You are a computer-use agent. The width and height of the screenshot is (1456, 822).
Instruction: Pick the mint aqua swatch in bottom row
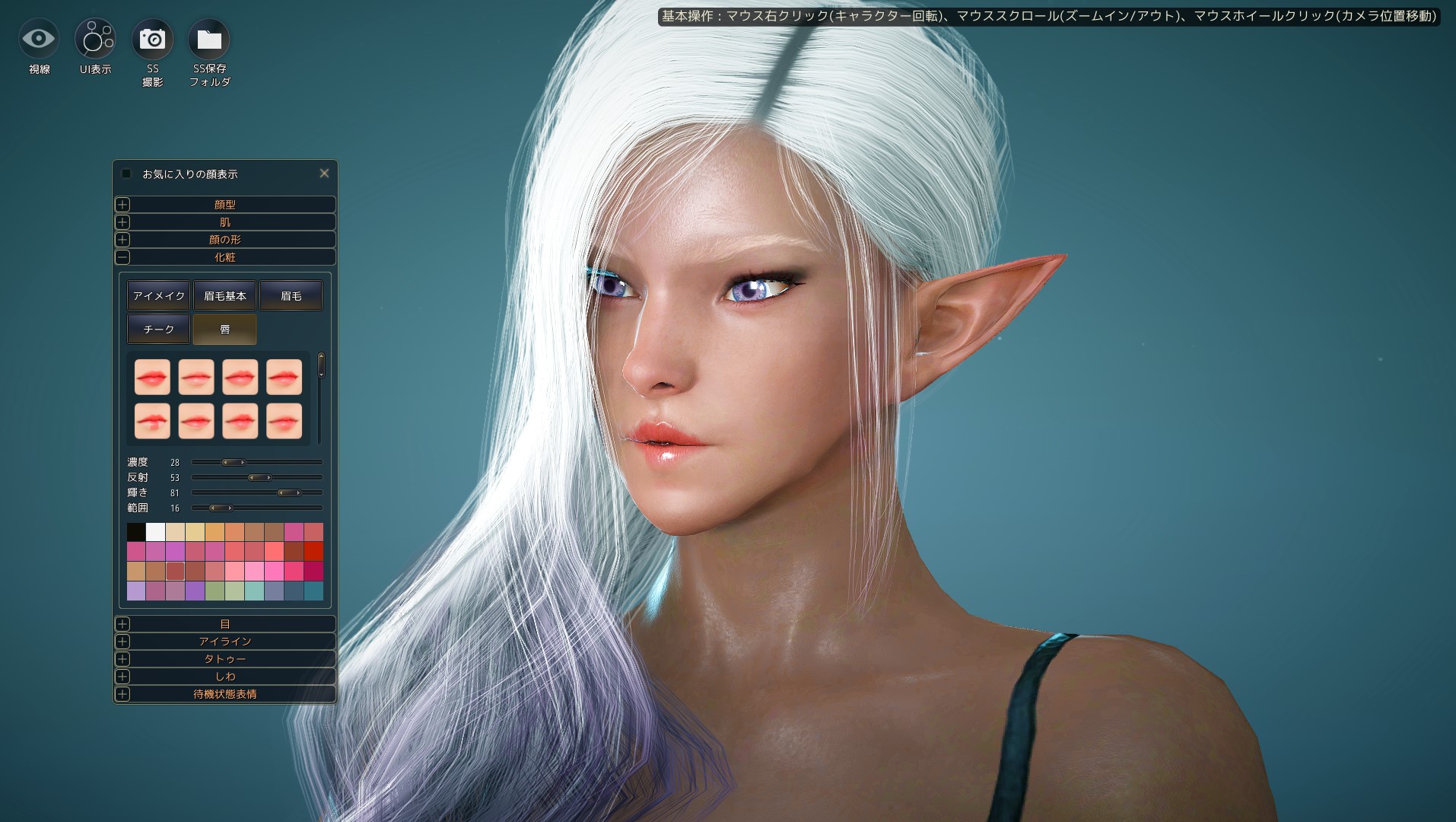[x=255, y=591]
